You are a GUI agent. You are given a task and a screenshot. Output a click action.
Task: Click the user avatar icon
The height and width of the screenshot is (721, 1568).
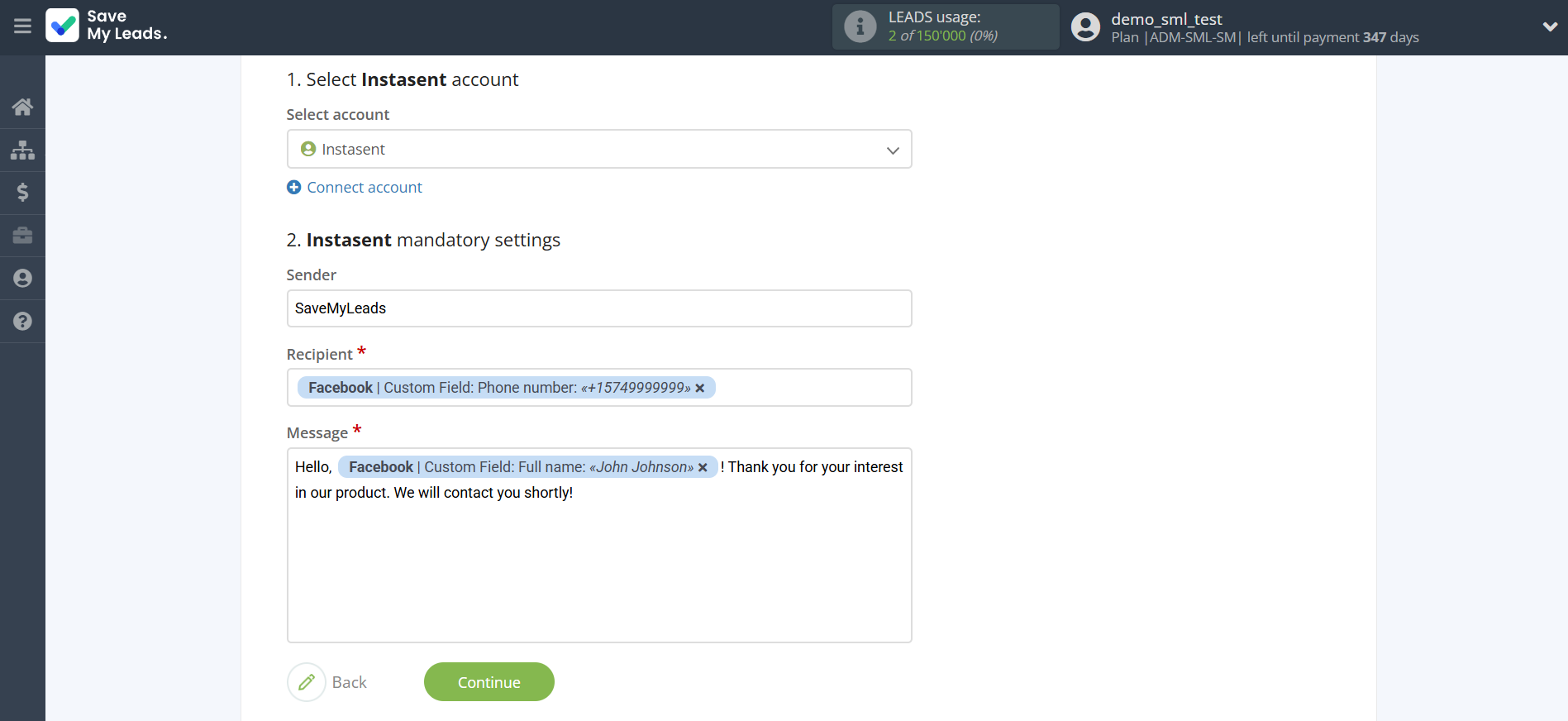pos(1085,27)
